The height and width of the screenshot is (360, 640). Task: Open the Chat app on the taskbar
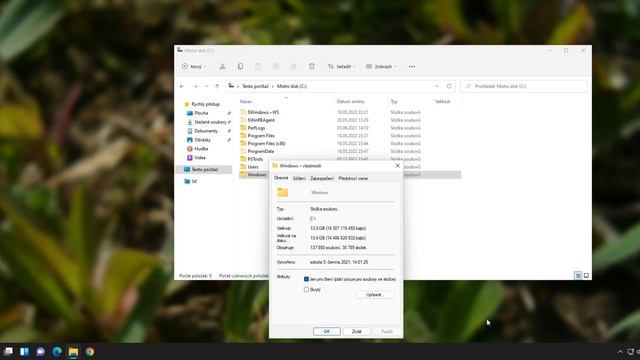40,351
